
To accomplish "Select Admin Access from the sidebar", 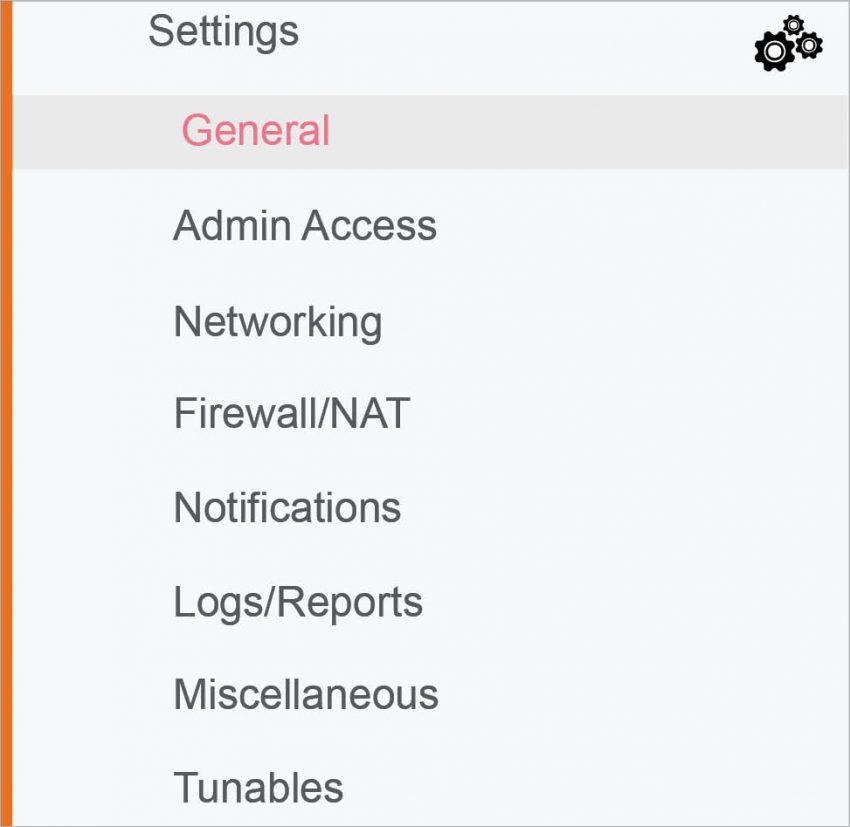I will coord(305,225).
